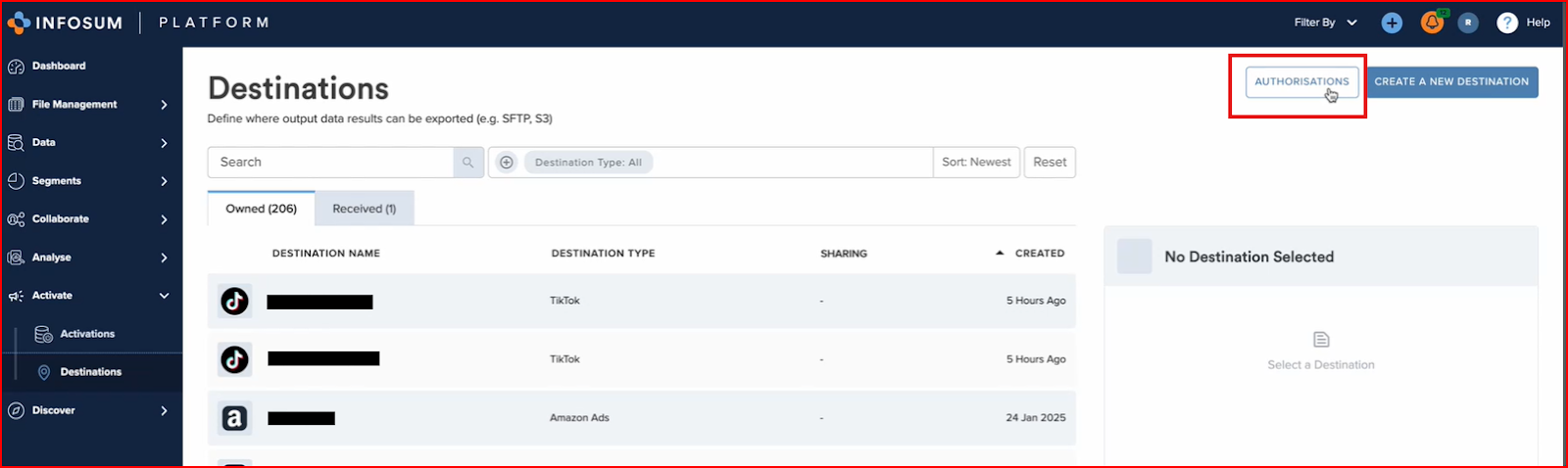
Task: Focus the Search input field
Action: pos(330,163)
